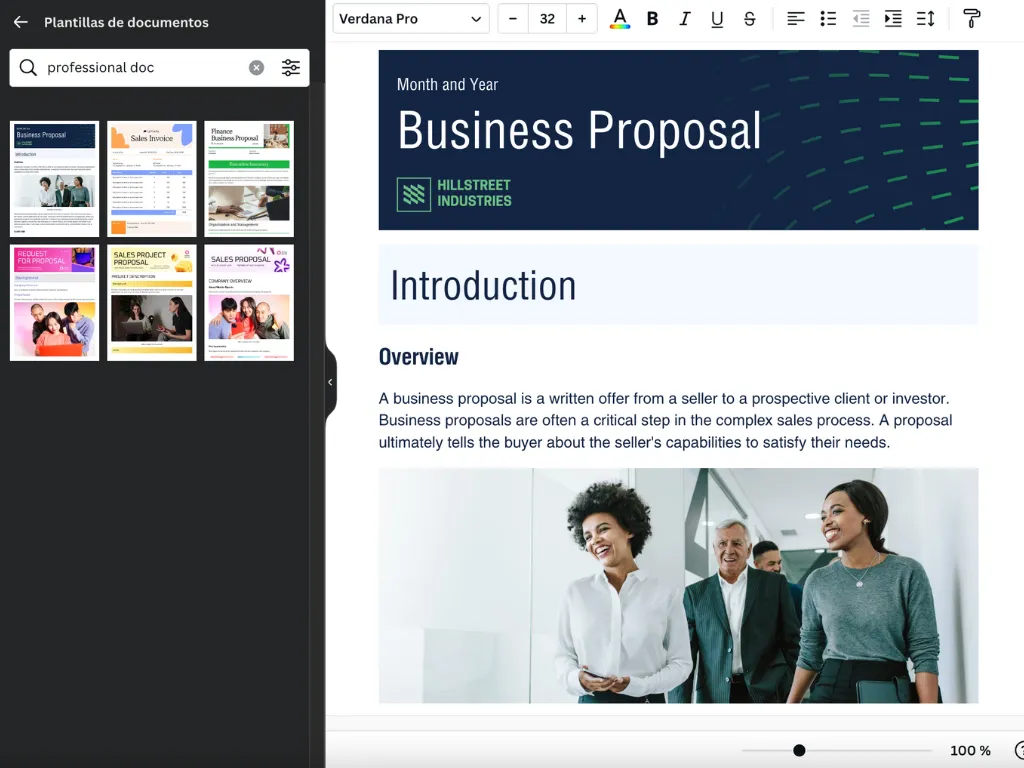Click the font size value 32

tap(547, 19)
